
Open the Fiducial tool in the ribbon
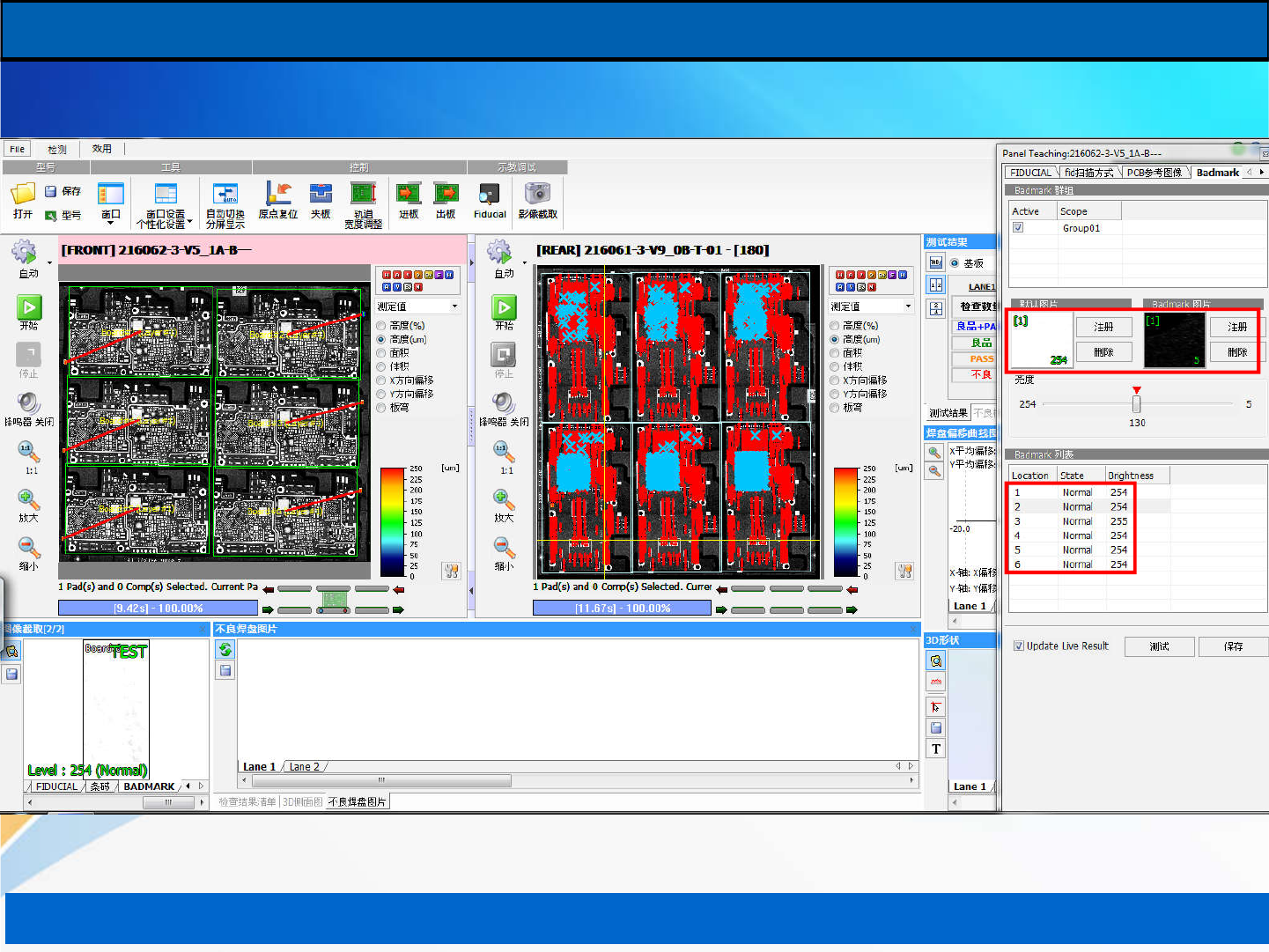click(490, 195)
